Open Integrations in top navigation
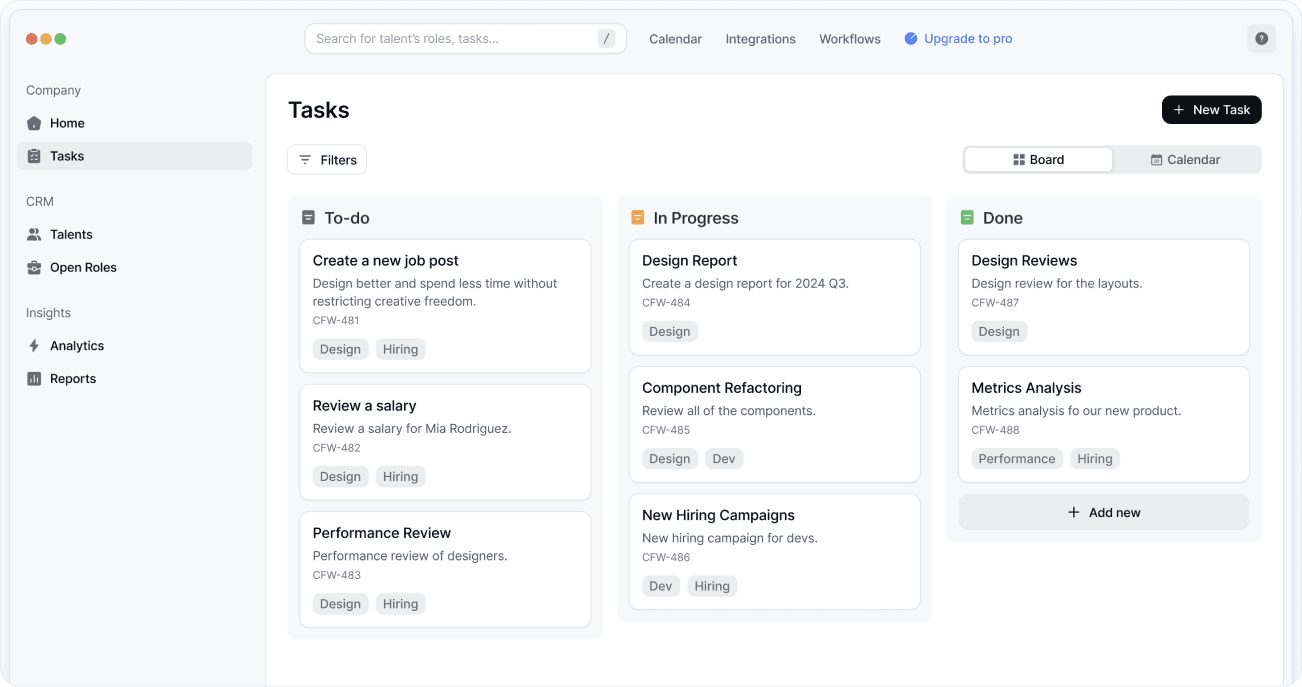Screen dimensions: 1302x687 point(761,38)
